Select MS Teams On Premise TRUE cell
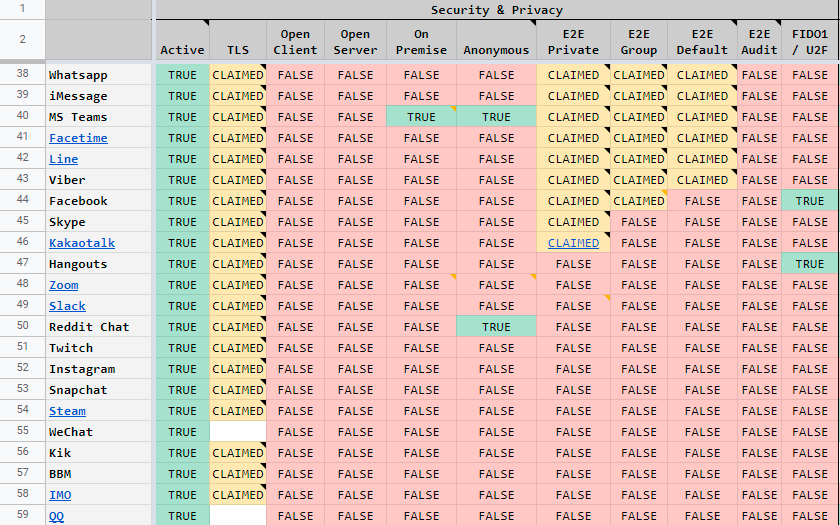This screenshot has height=525, width=840. point(421,117)
